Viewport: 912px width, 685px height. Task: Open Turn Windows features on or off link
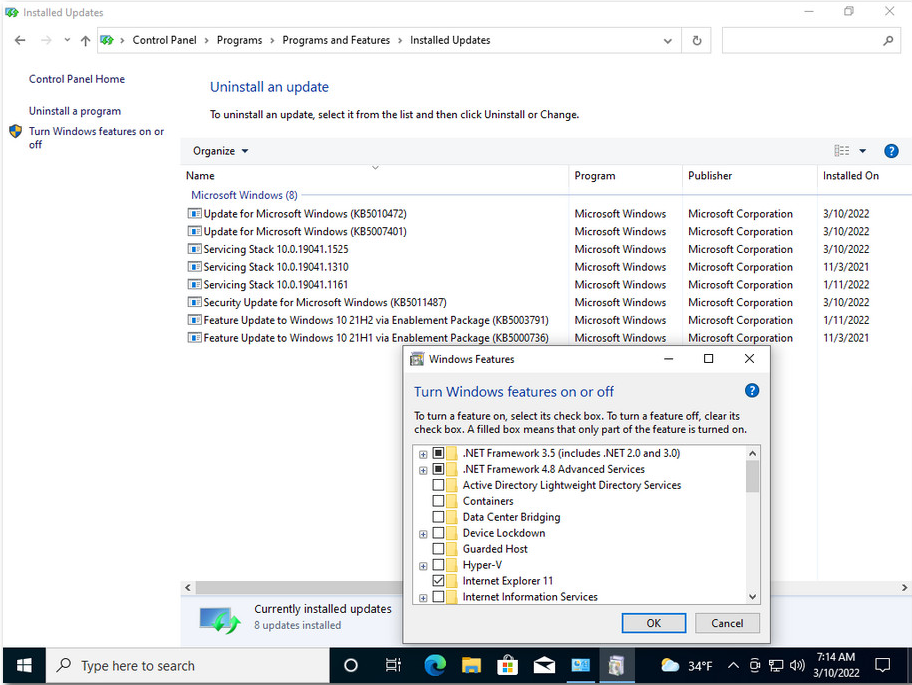coord(97,138)
